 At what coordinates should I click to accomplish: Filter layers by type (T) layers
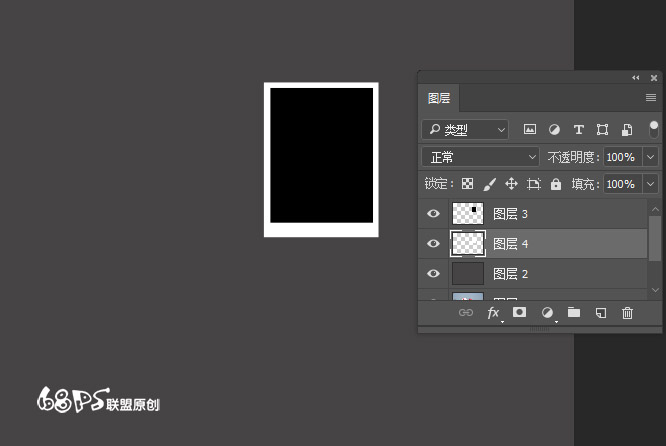click(x=578, y=130)
